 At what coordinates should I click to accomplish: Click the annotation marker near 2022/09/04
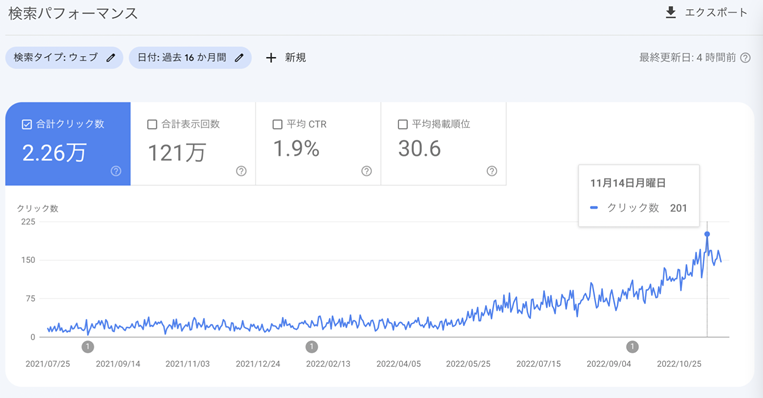click(x=632, y=347)
